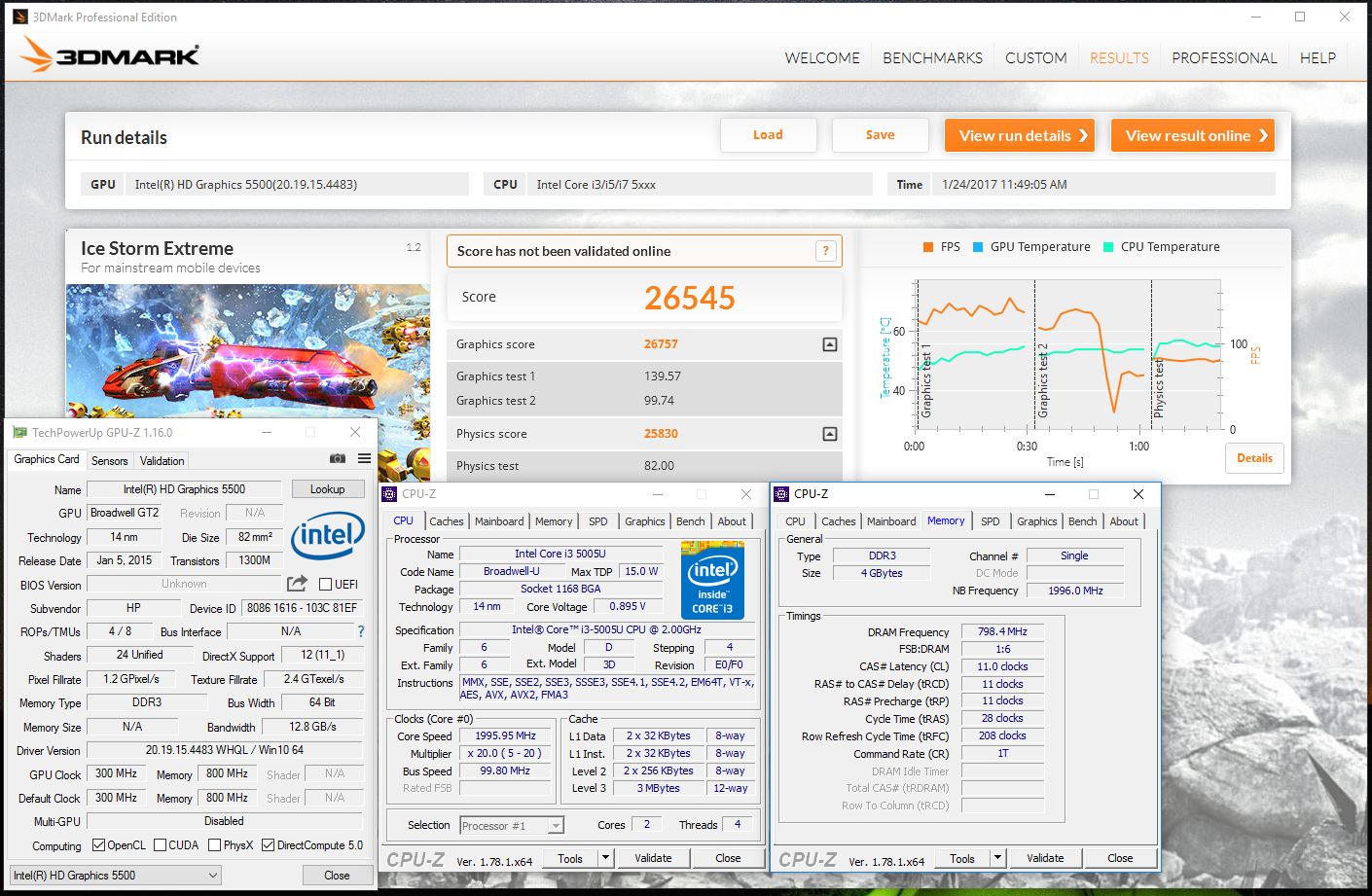Toggle the DirectCompute 5.0 checkbox
The width and height of the screenshot is (1372, 896).
coord(269,845)
